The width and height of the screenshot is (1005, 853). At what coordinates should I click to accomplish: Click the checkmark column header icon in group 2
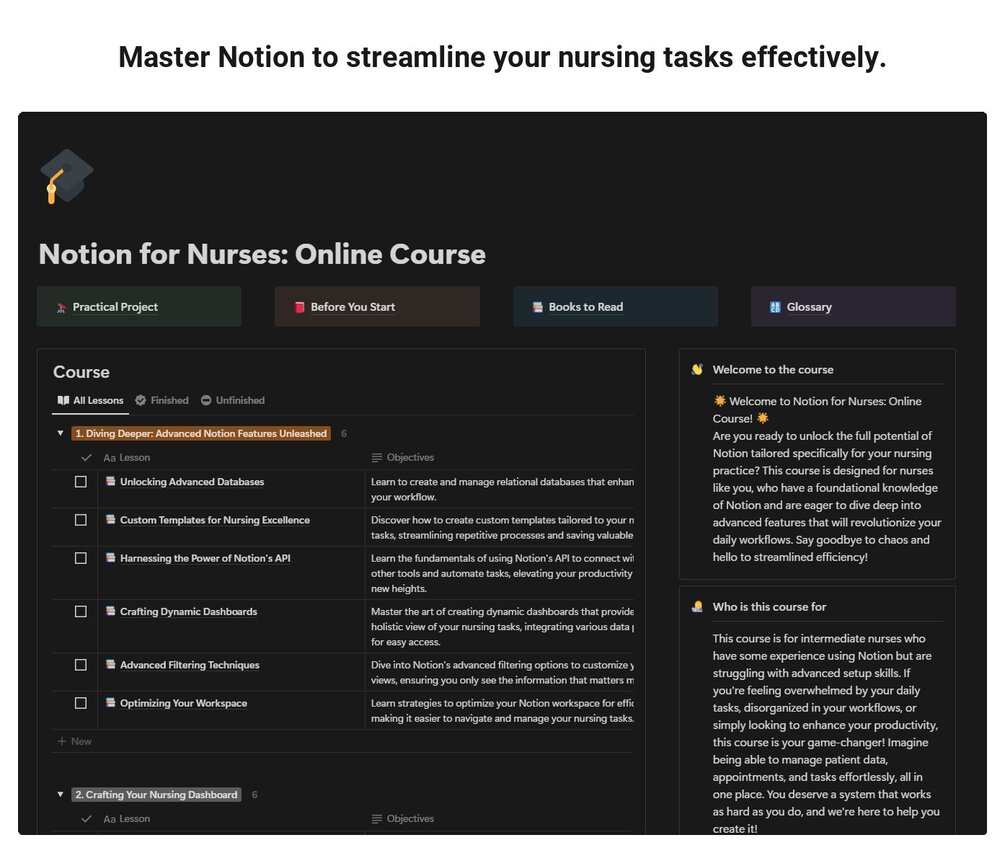coord(87,819)
